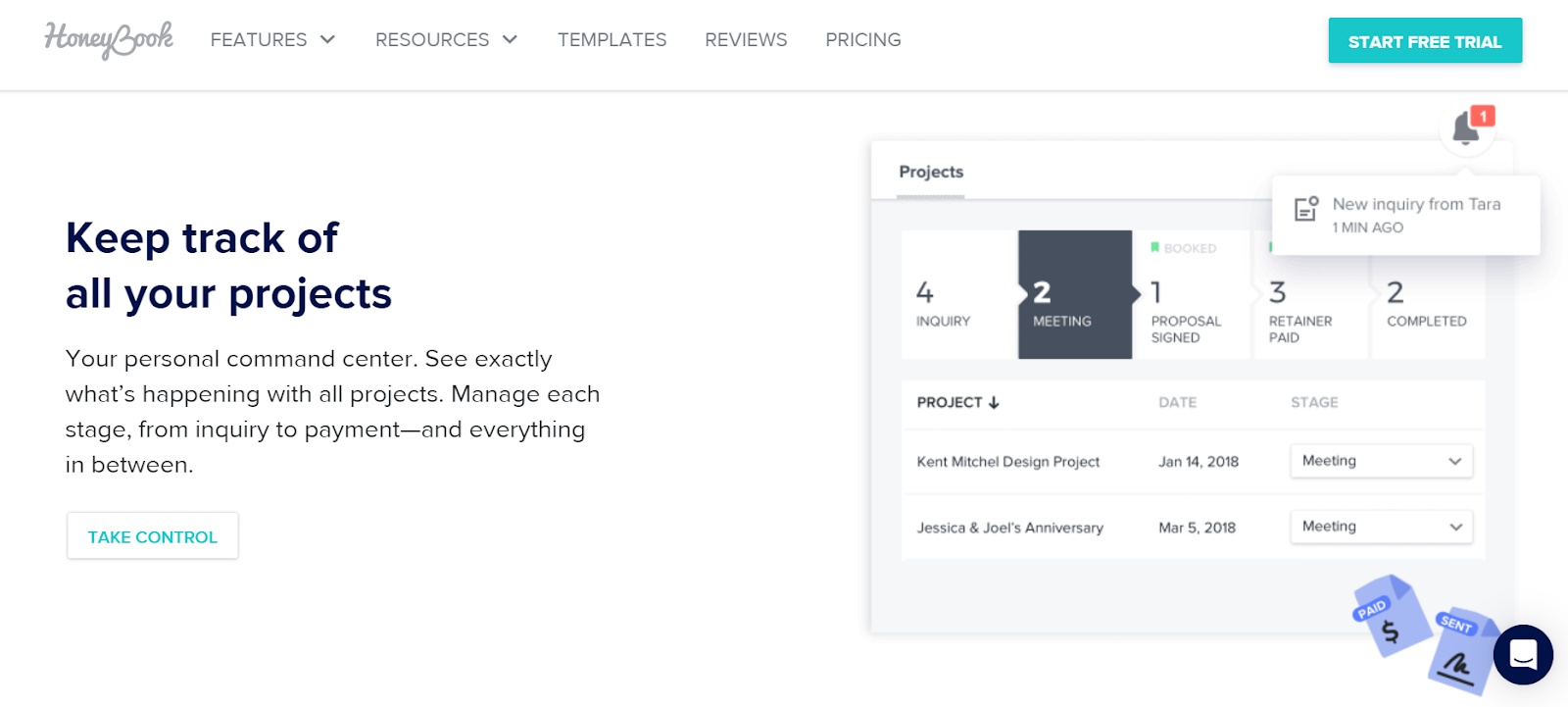Click the 1 MIN AGO timestamp
Screen dimensions: 1568x707
point(1368,227)
